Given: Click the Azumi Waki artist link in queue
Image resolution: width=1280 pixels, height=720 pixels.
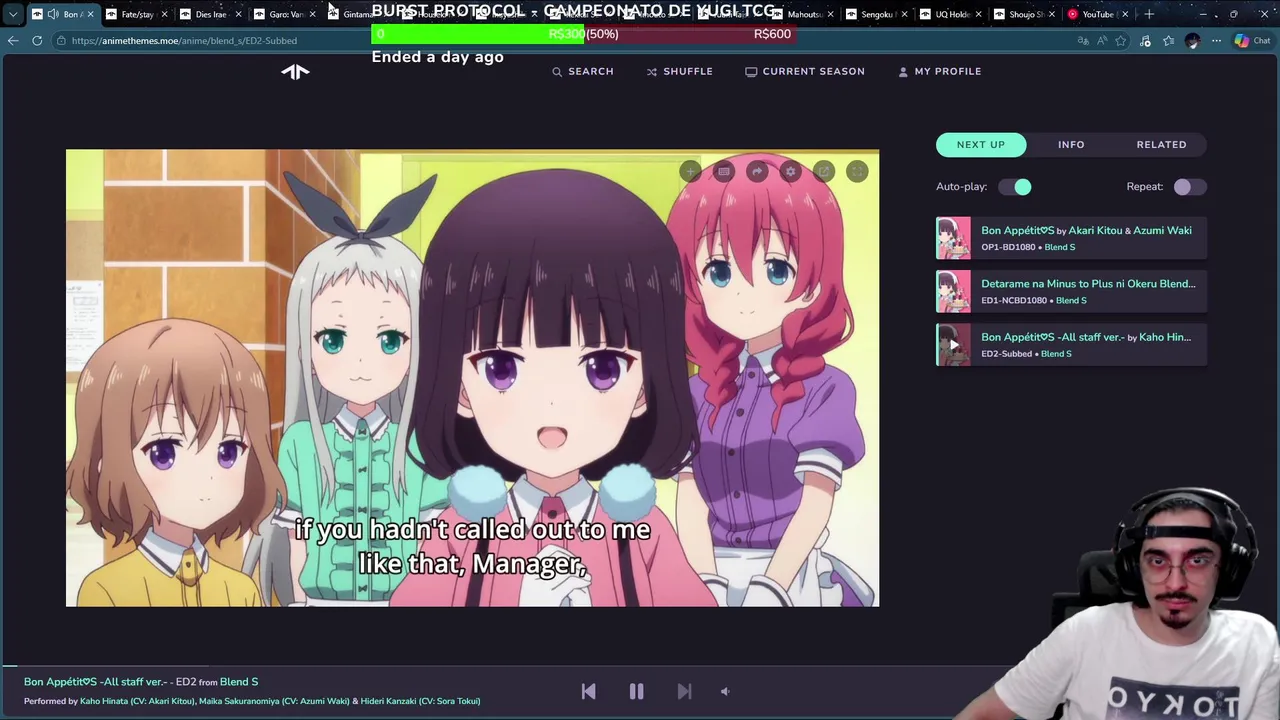Looking at the screenshot, I should (x=1162, y=231).
